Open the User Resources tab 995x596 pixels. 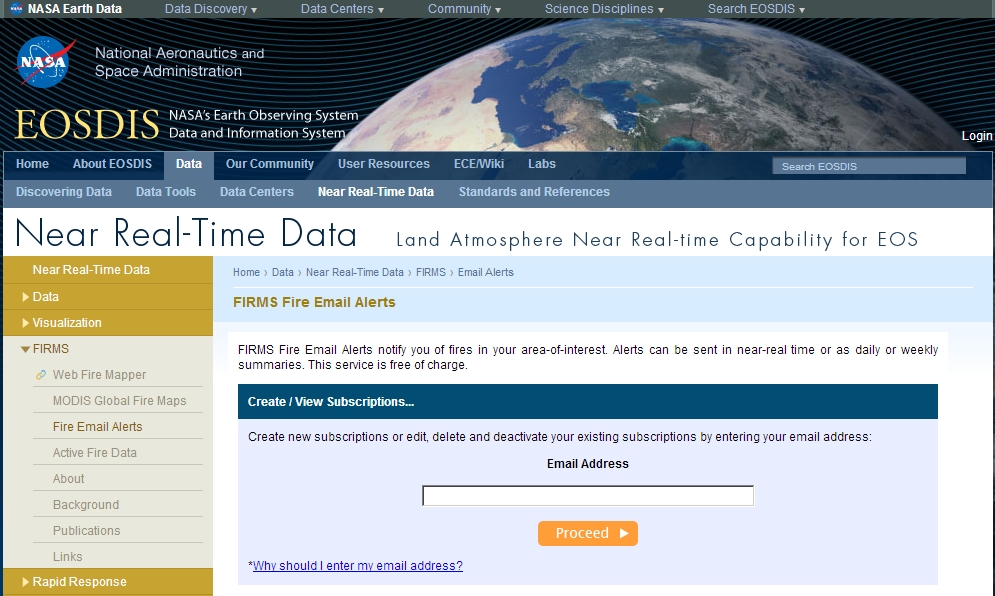click(x=383, y=164)
